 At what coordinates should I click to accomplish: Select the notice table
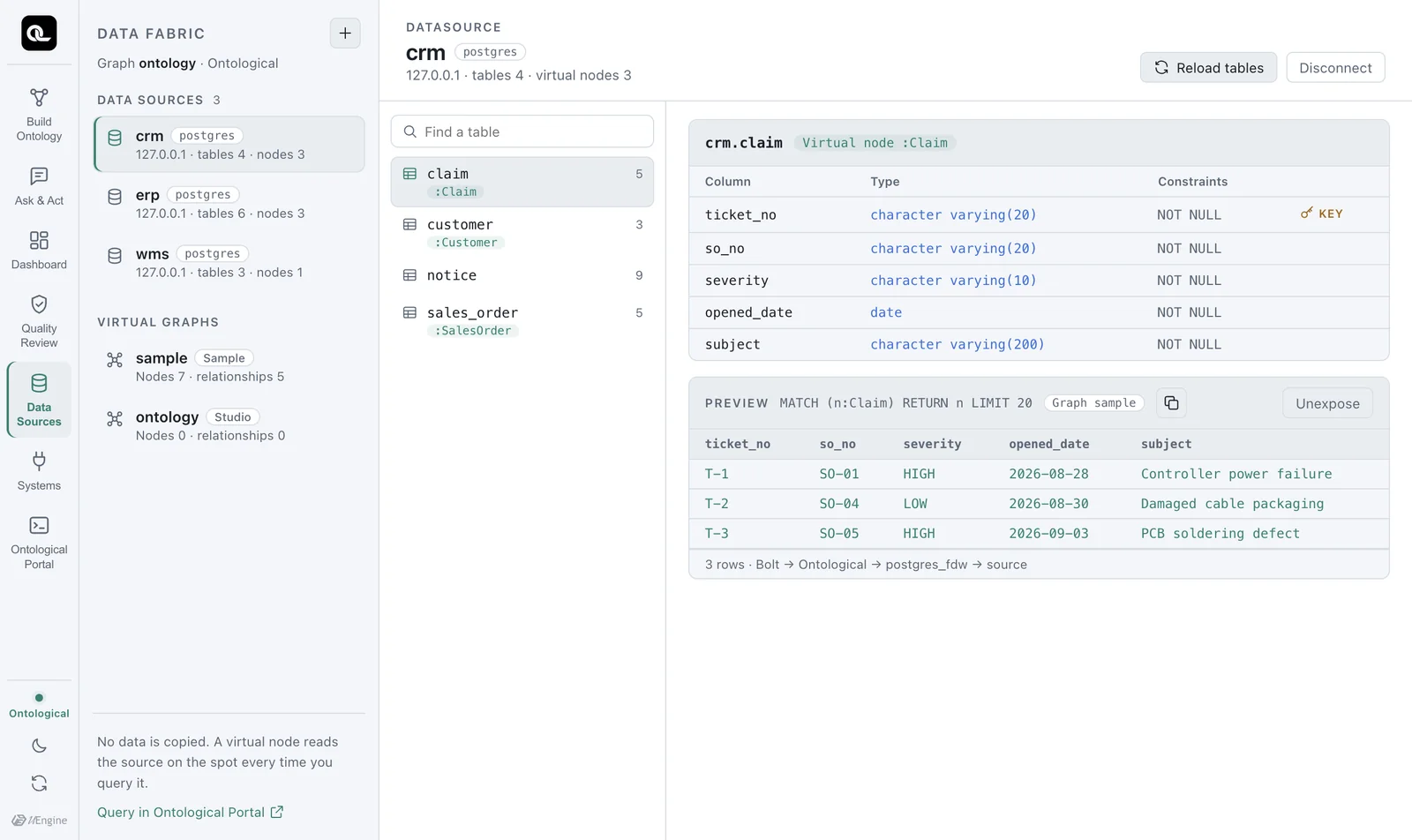click(x=522, y=275)
